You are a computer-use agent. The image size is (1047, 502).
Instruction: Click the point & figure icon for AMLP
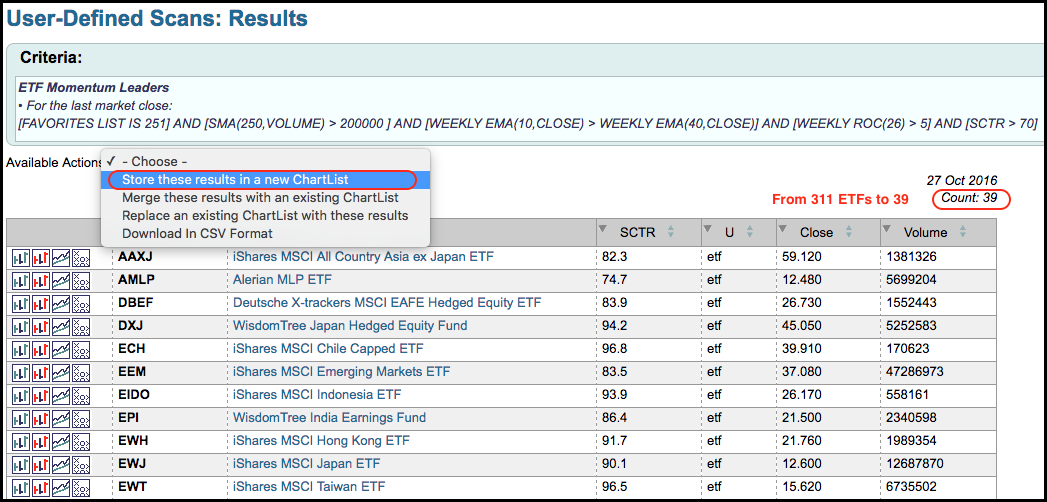pyautogui.click(x=81, y=280)
